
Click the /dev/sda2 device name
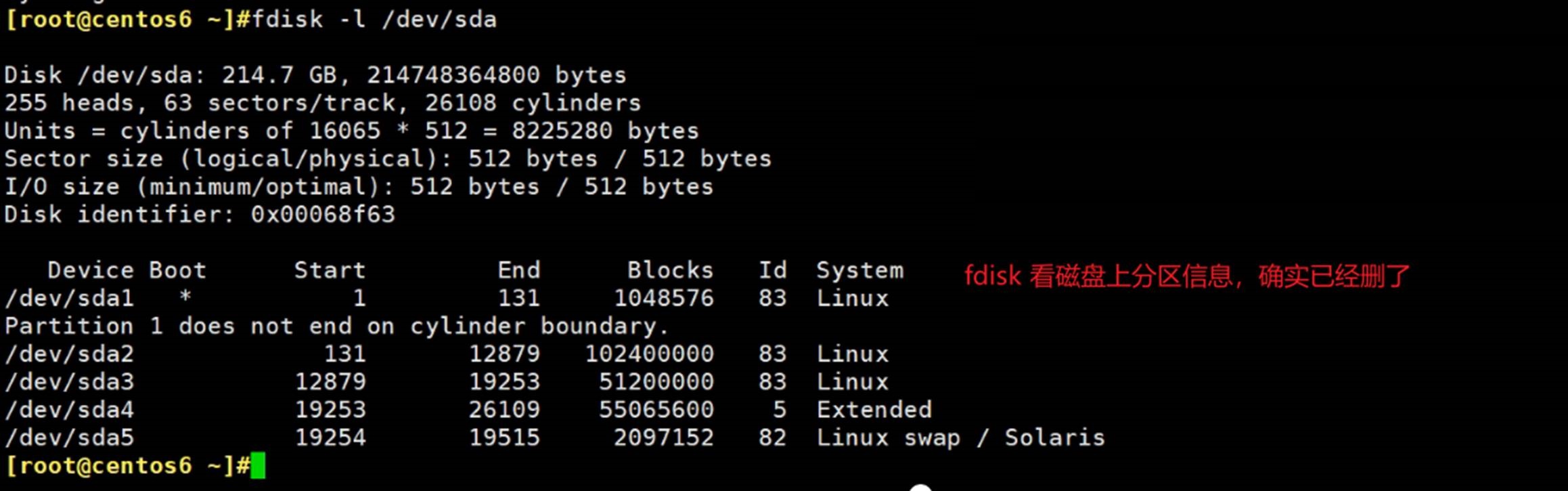coord(69,354)
